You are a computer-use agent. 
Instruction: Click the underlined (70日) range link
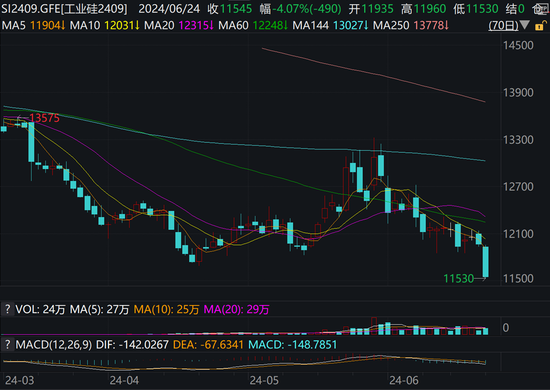tap(503, 25)
